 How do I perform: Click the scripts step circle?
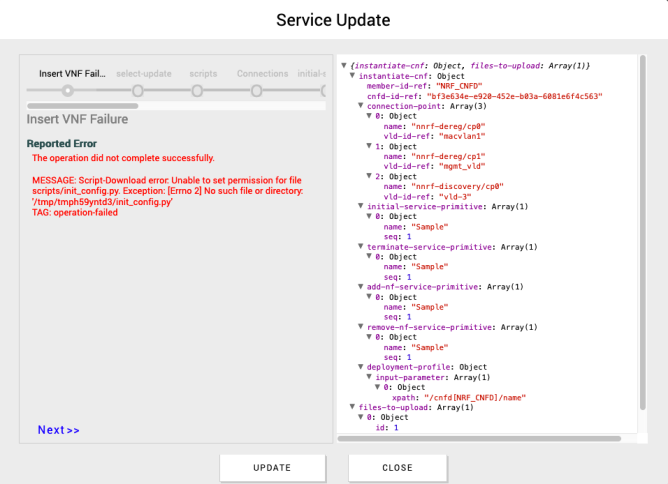click(x=197, y=90)
